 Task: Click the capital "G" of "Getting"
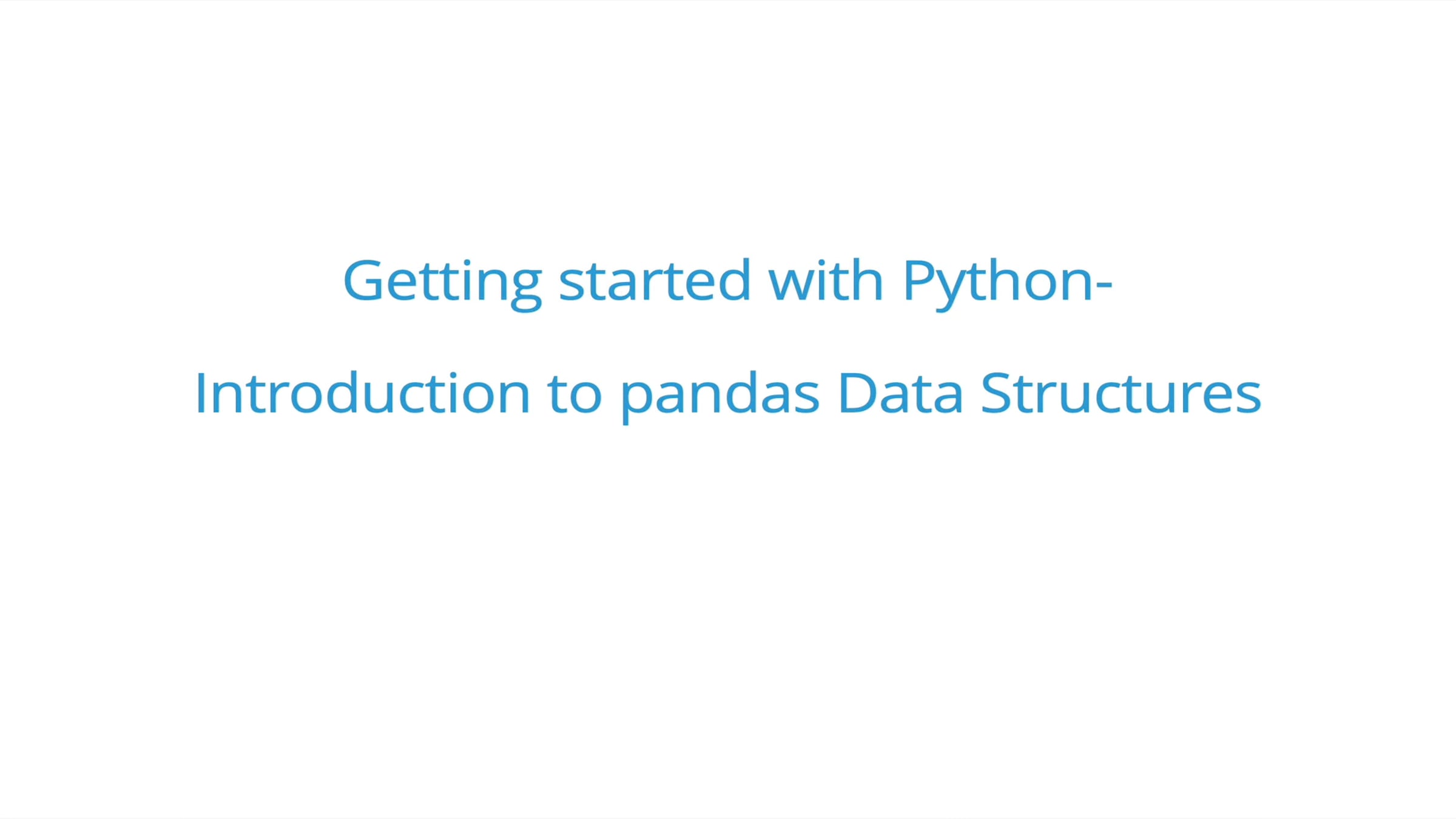362,281
